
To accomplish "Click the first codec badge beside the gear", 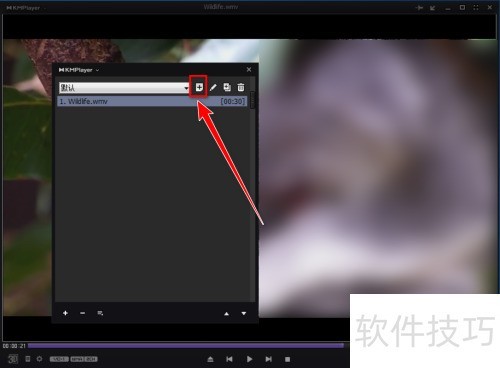I will pyautogui.click(x=59, y=359).
